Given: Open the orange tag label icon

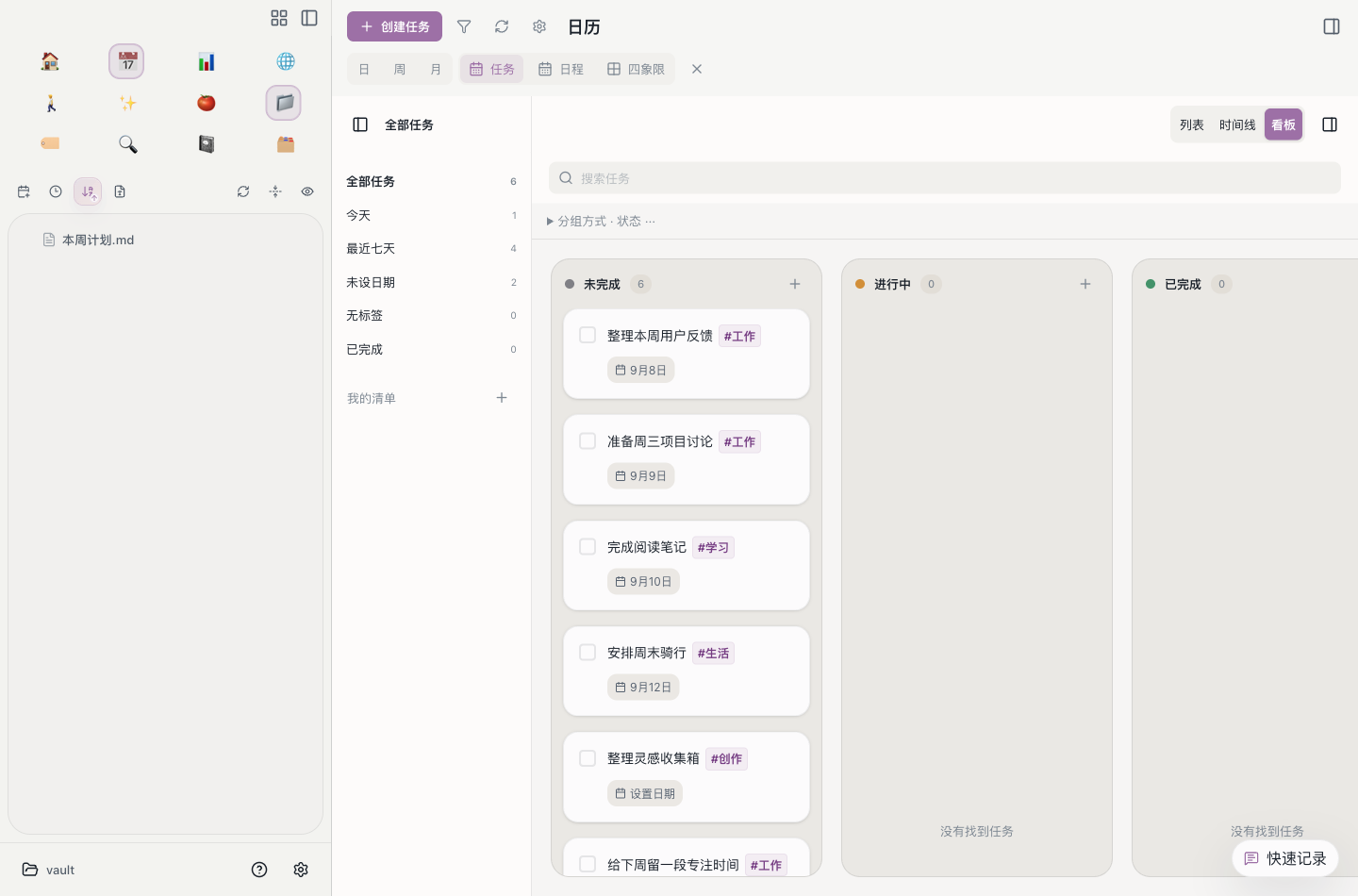Looking at the screenshot, I should click(x=50, y=143).
